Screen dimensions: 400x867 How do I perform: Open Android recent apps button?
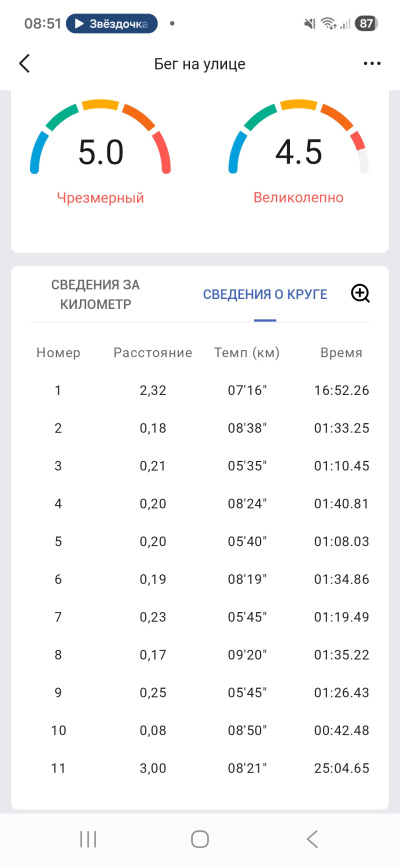88,839
